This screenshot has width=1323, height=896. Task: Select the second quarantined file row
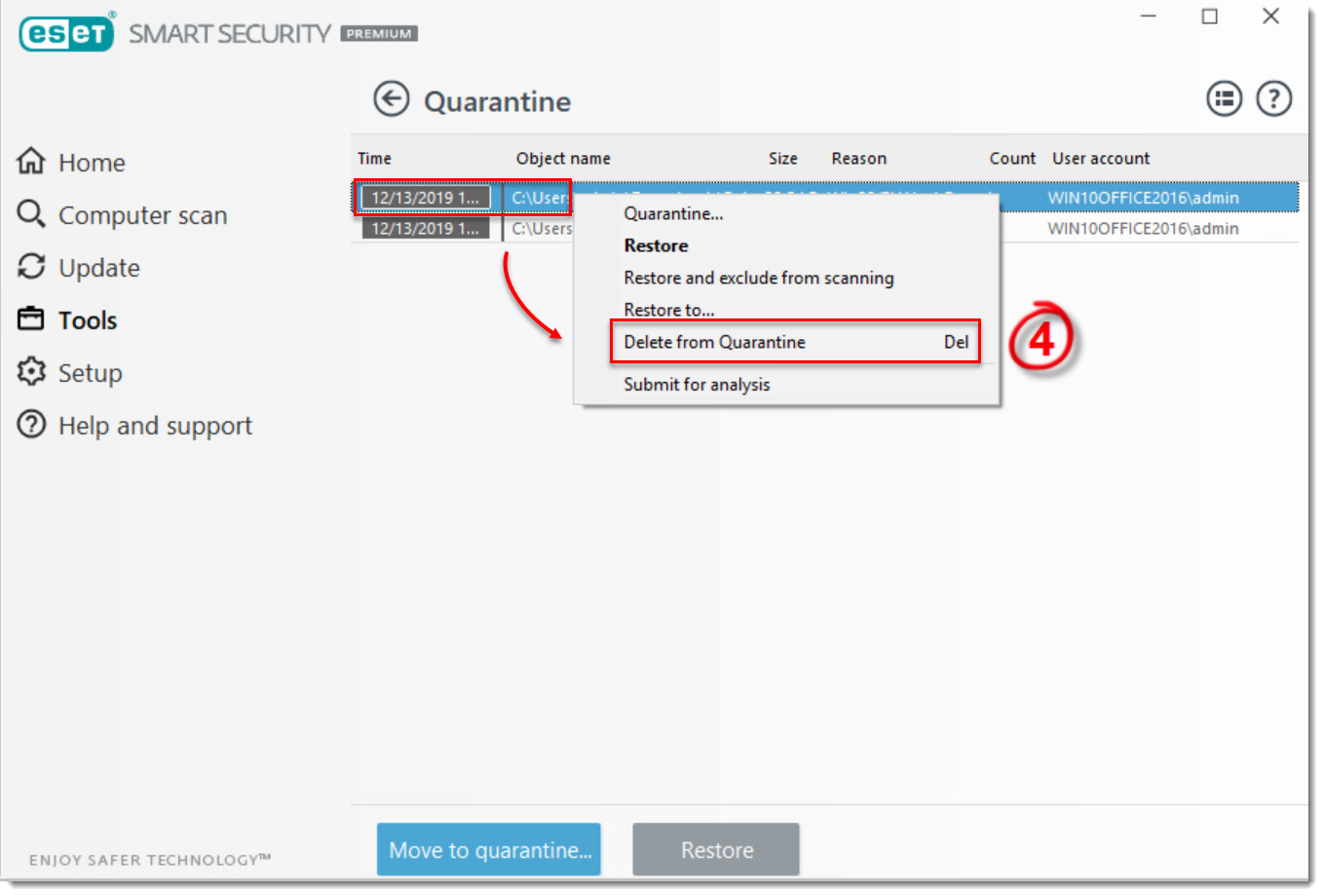coord(1142,229)
